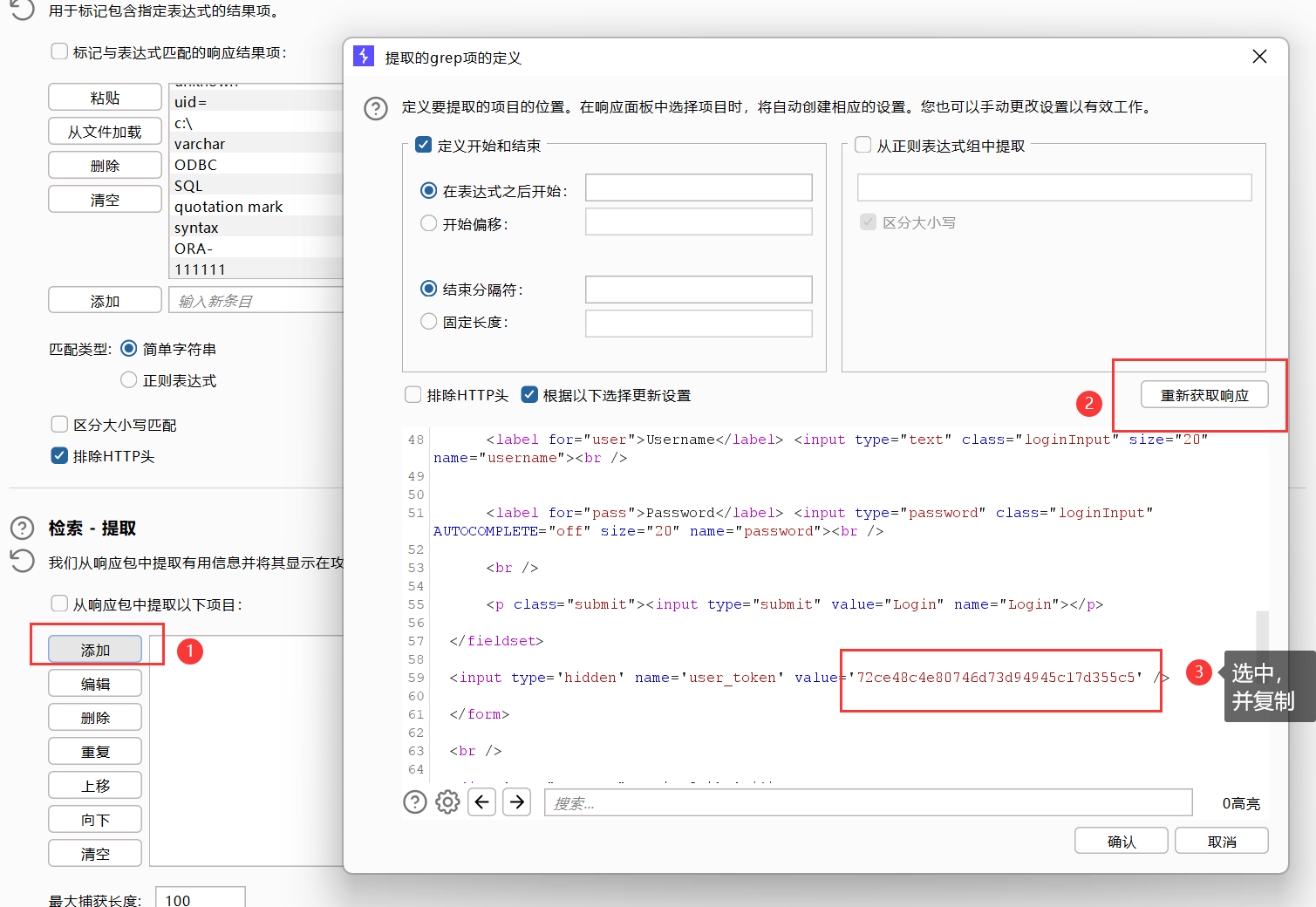Select the 开始偏移 radio button

click(x=429, y=223)
